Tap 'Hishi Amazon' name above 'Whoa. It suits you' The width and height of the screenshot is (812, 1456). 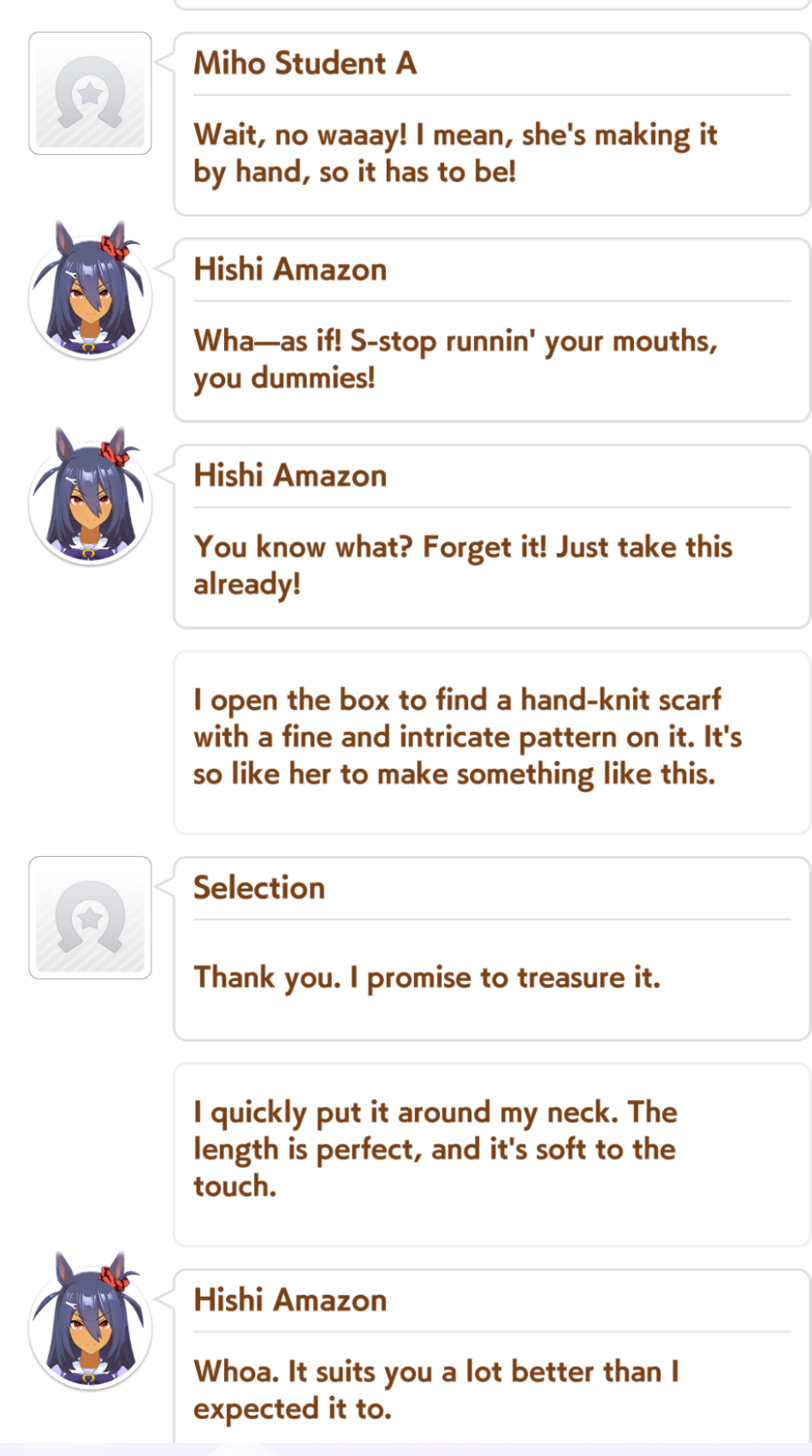click(x=290, y=1300)
